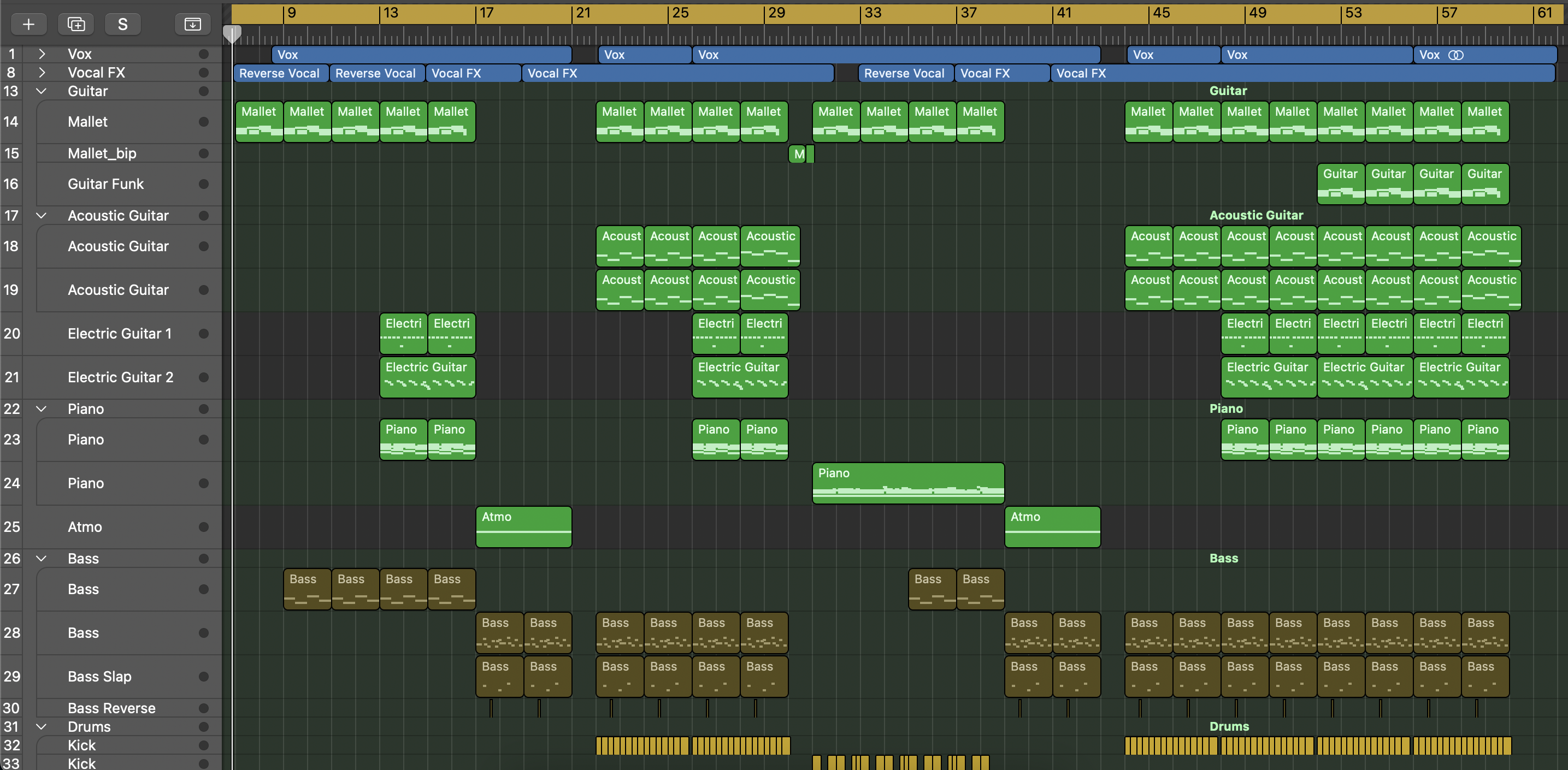Toggle Electric Guitar 2 track status dot
Image resolution: width=1568 pixels, height=770 pixels.
click(x=203, y=377)
